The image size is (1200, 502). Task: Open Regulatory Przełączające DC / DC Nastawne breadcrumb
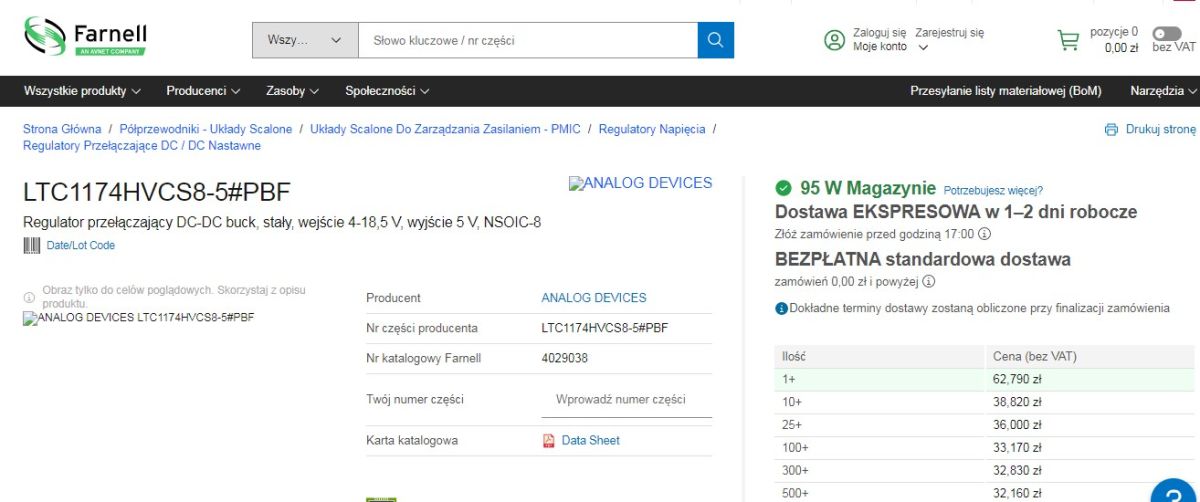[x=142, y=146]
